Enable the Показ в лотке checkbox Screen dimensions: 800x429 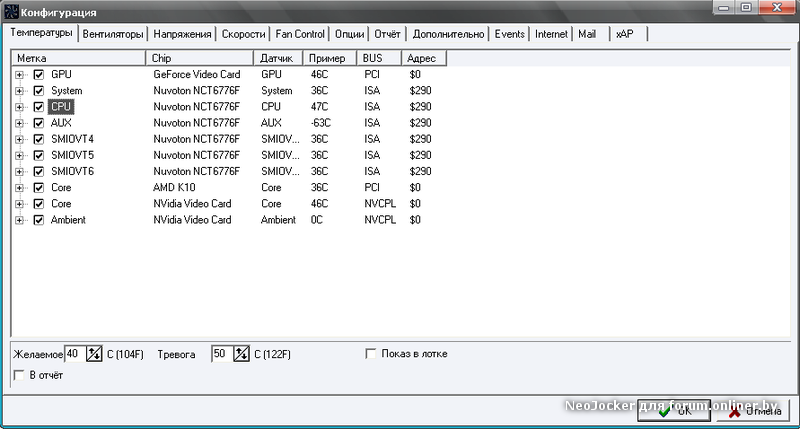(x=371, y=354)
